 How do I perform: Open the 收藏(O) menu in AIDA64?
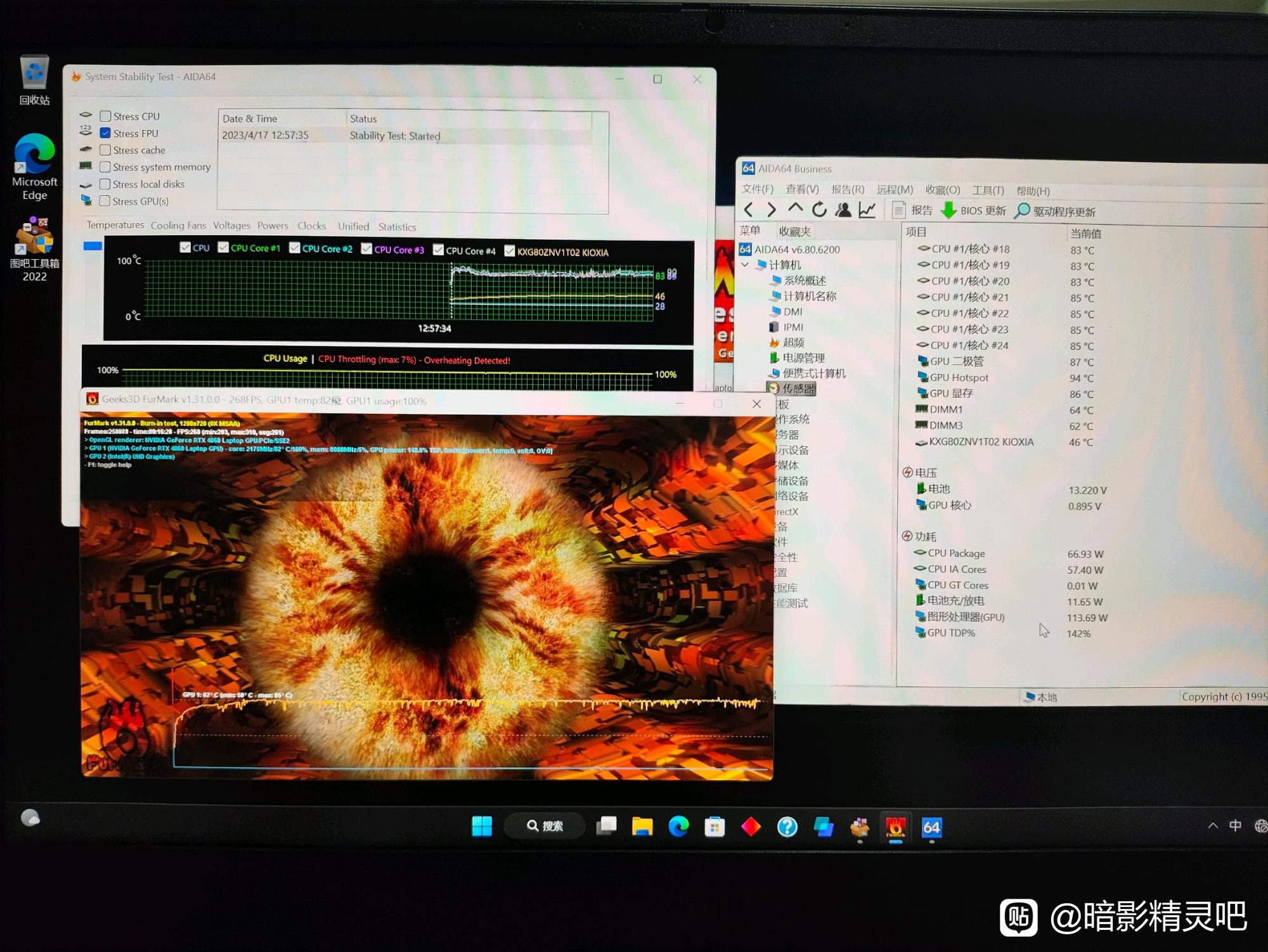[943, 190]
